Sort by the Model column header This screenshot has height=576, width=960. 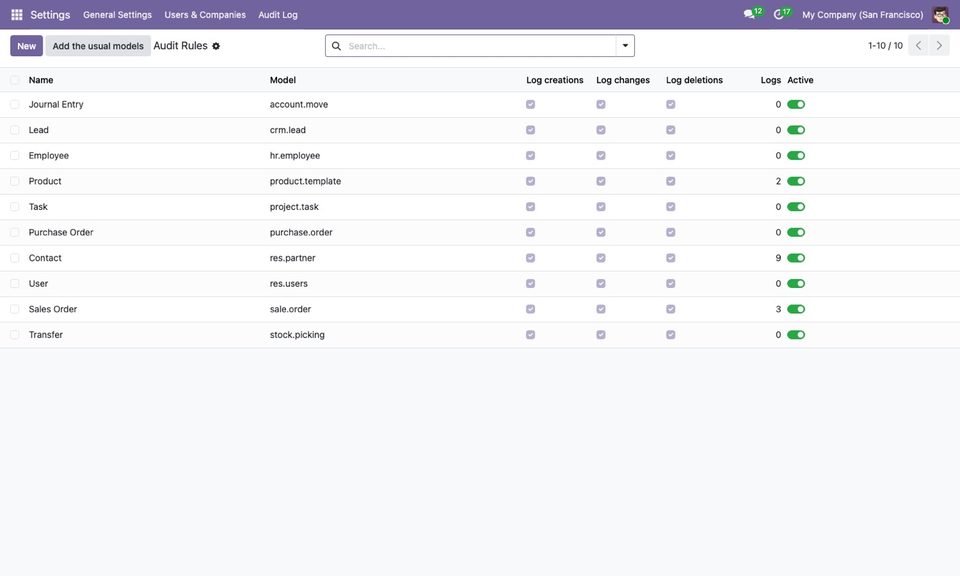click(283, 80)
